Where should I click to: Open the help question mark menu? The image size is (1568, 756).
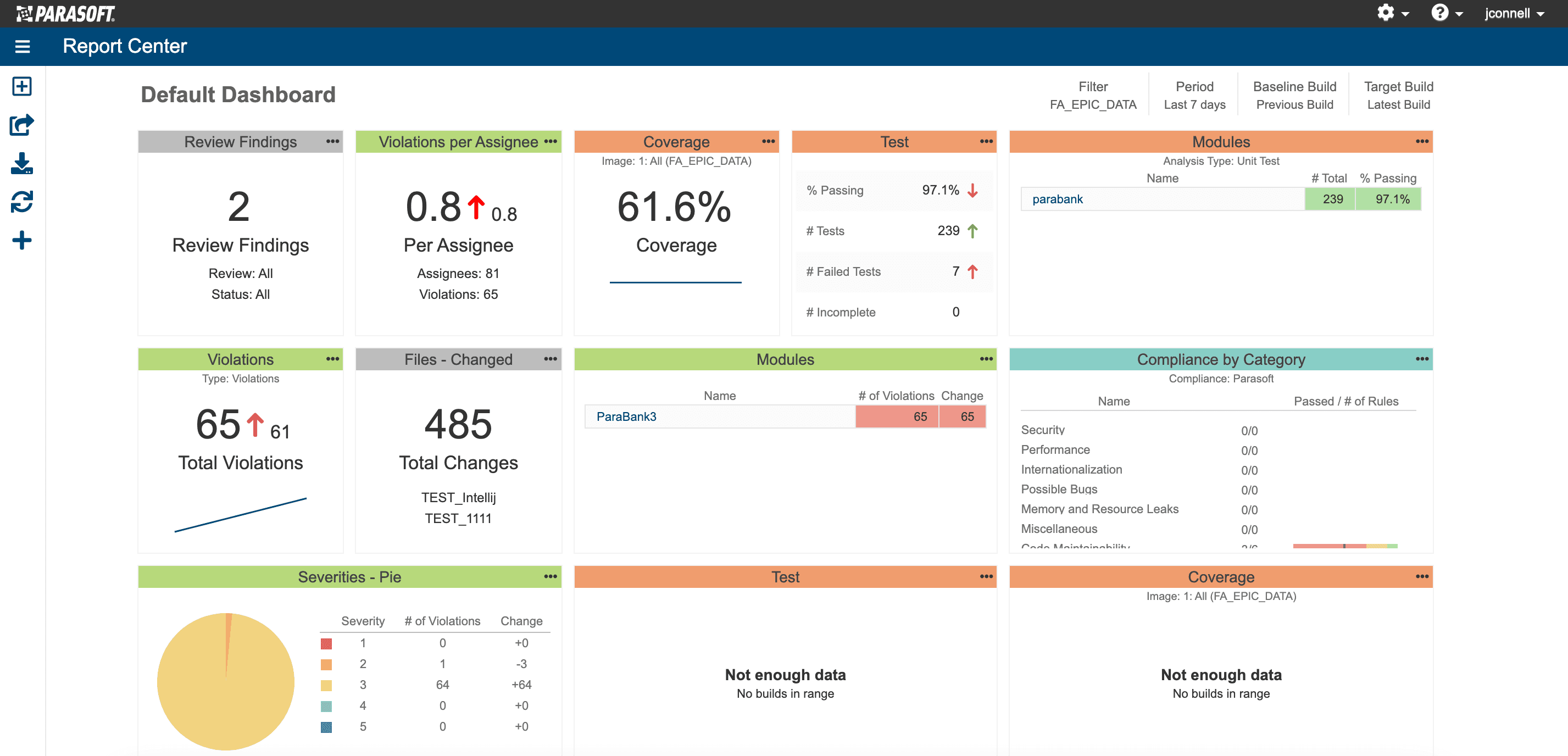pyautogui.click(x=1446, y=13)
